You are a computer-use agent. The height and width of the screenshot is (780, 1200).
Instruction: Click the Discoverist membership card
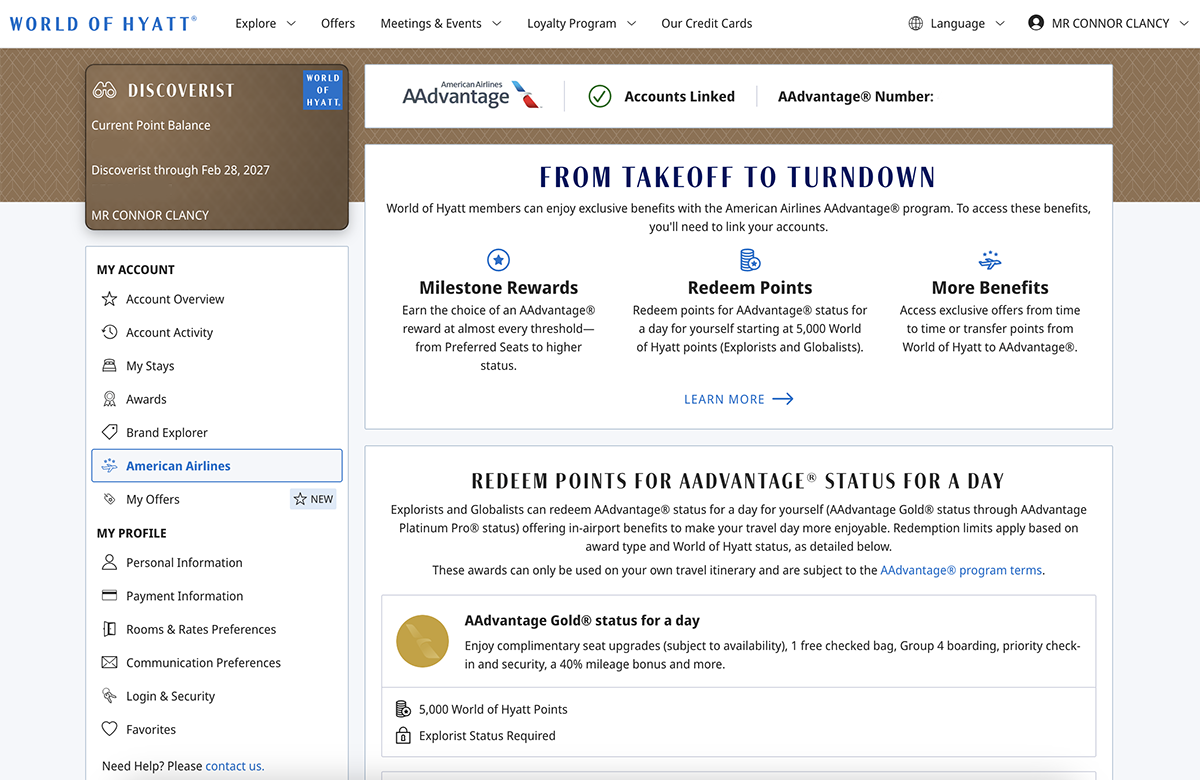tap(217, 148)
